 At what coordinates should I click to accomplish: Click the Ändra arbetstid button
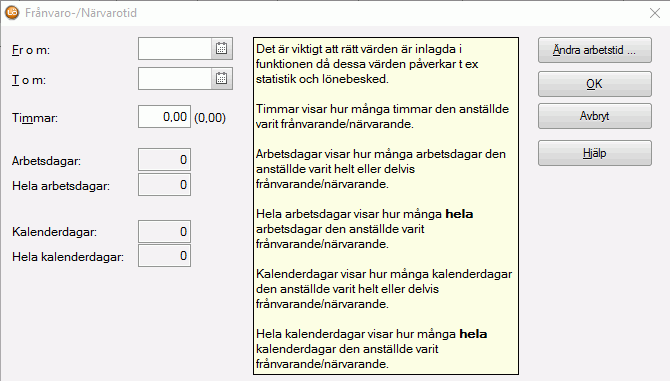(595, 50)
